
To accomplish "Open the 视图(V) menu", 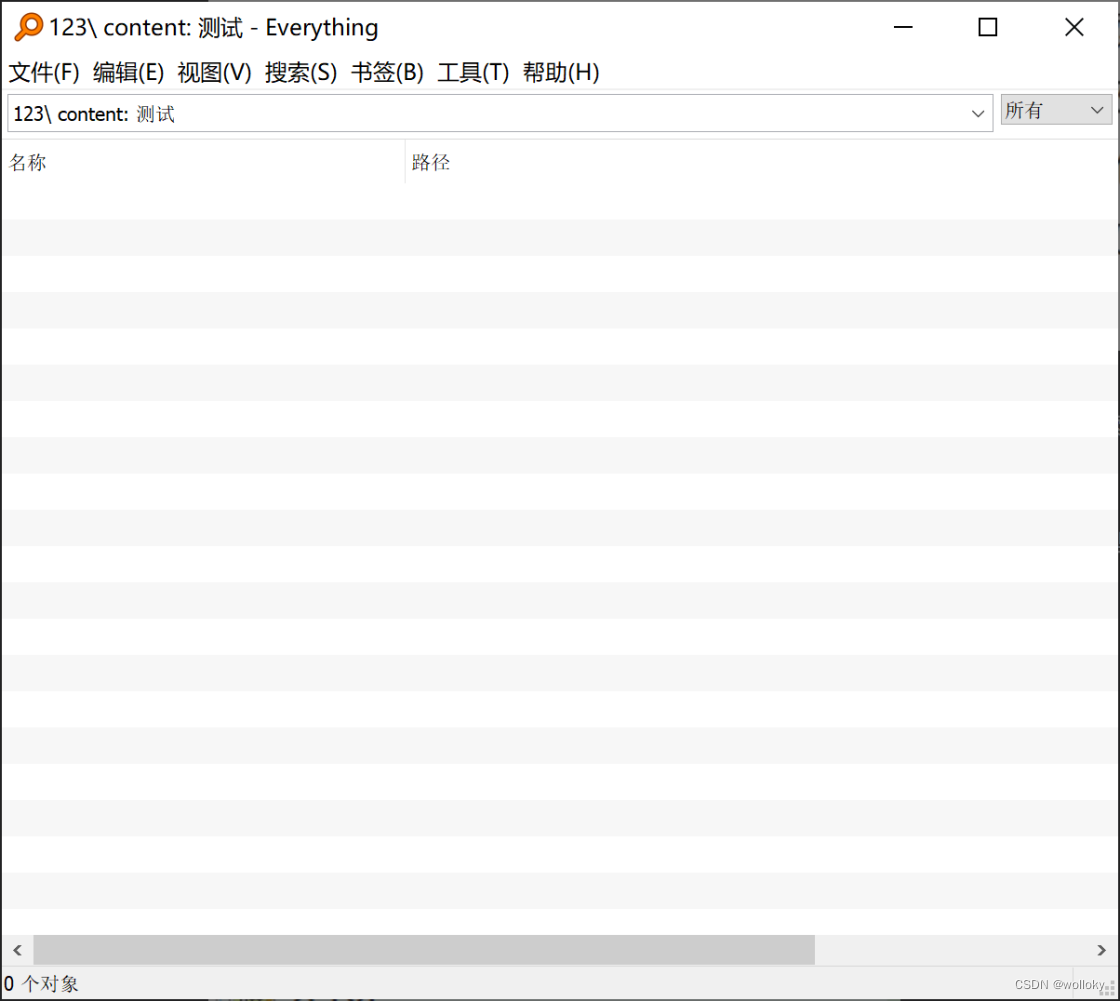I will click(x=214, y=72).
